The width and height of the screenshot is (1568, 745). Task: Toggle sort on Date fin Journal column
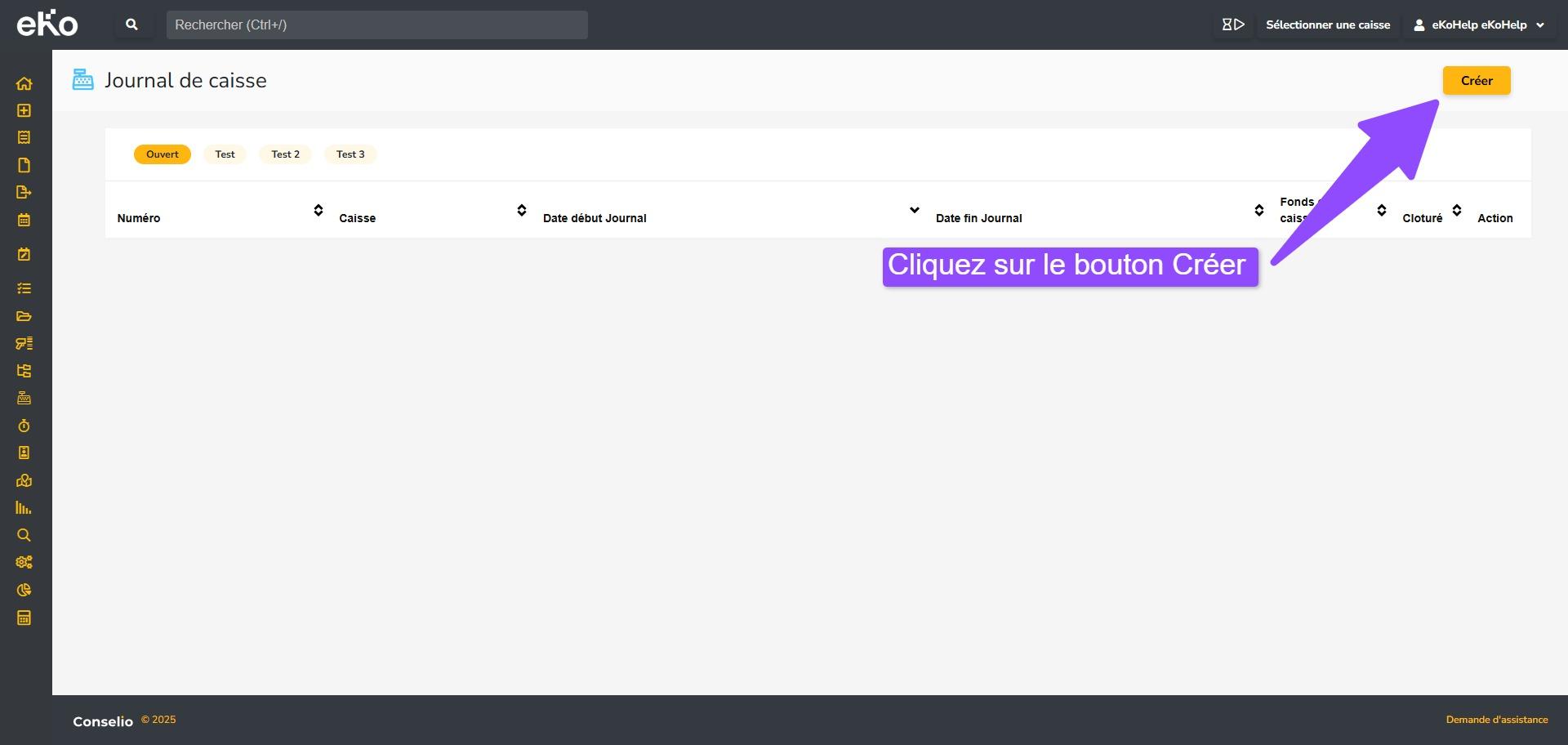tap(1258, 211)
